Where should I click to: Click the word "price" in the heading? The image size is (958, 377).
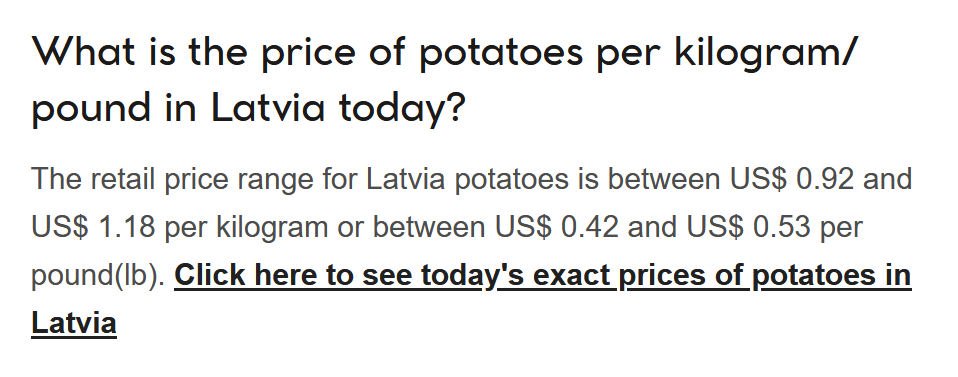pos(309,53)
